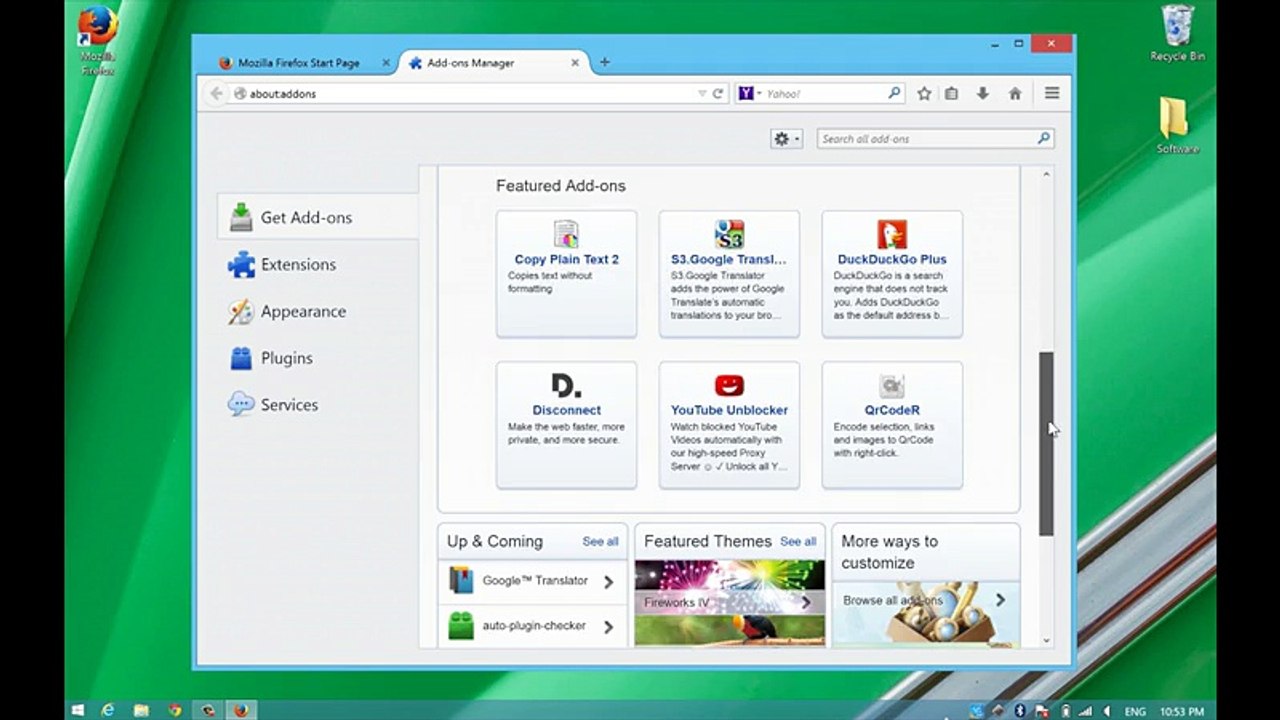This screenshot has height=720, width=1280.
Task: Open the add-ons tools gear dropdown
Action: 786,139
